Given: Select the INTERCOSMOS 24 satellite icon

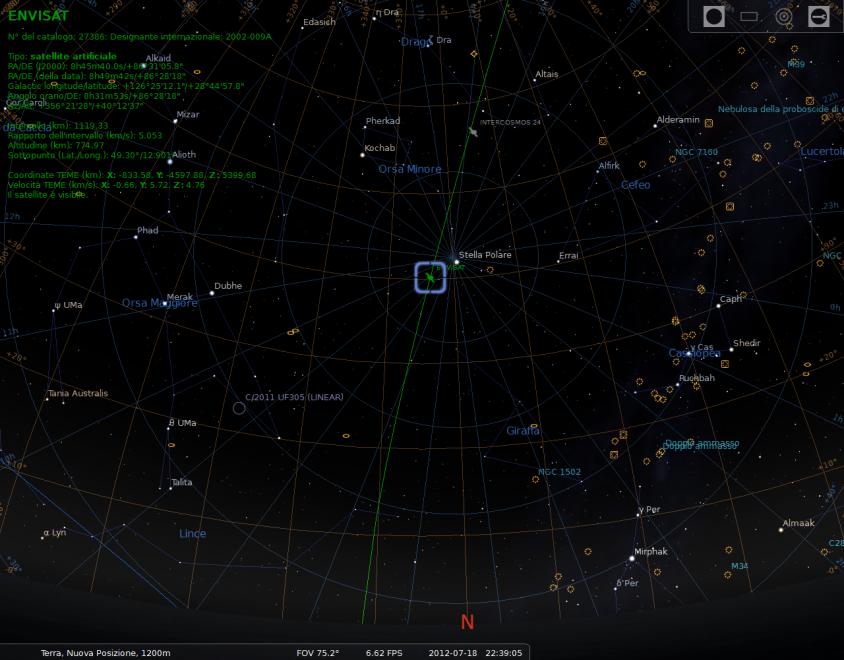Looking at the screenshot, I should point(473,132).
